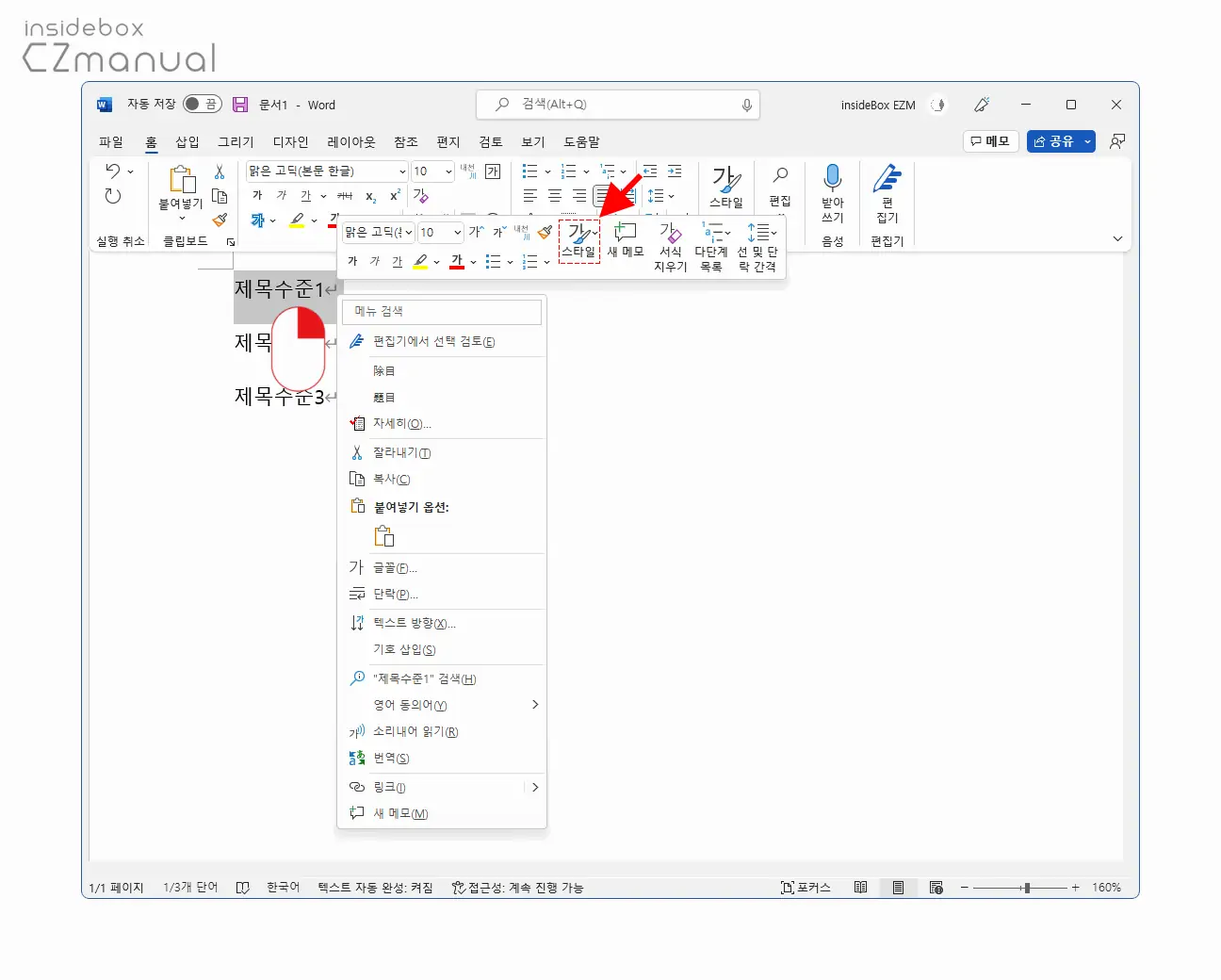Click the Format Painter brush on mini toolbar
Image resolution: width=1221 pixels, height=980 pixels.
coord(545,232)
